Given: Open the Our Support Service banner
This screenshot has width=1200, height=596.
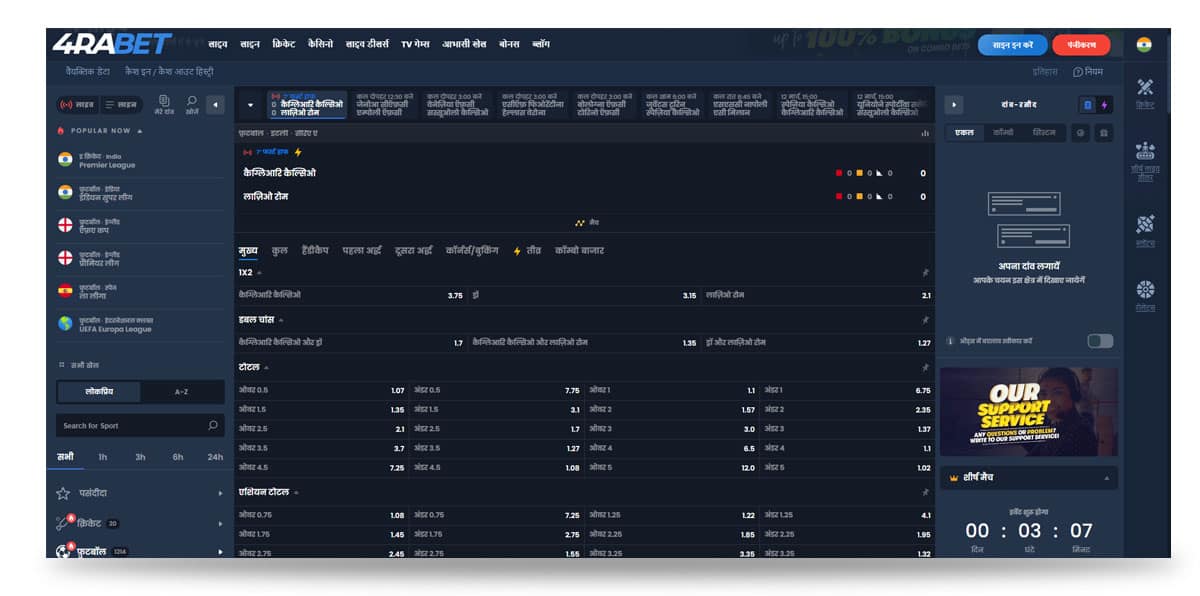Looking at the screenshot, I should (1029, 412).
